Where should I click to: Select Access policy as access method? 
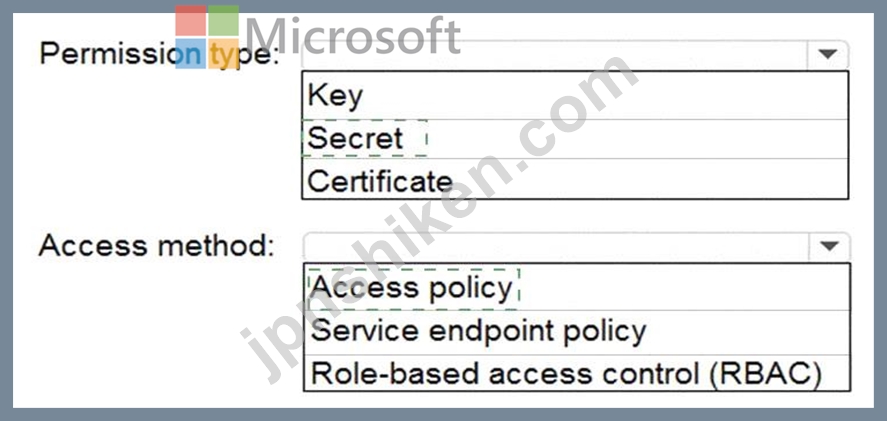pyautogui.click(x=576, y=287)
